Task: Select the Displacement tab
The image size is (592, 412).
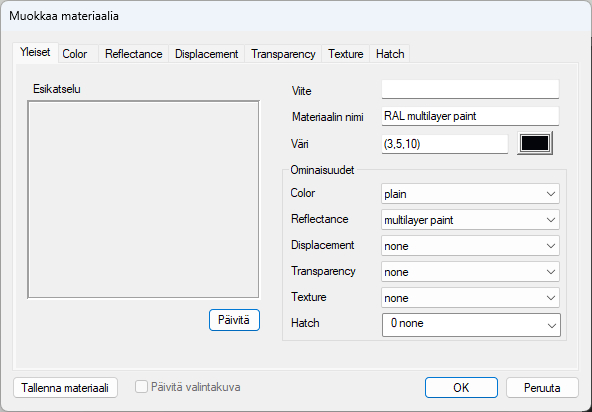Action: tap(207, 54)
